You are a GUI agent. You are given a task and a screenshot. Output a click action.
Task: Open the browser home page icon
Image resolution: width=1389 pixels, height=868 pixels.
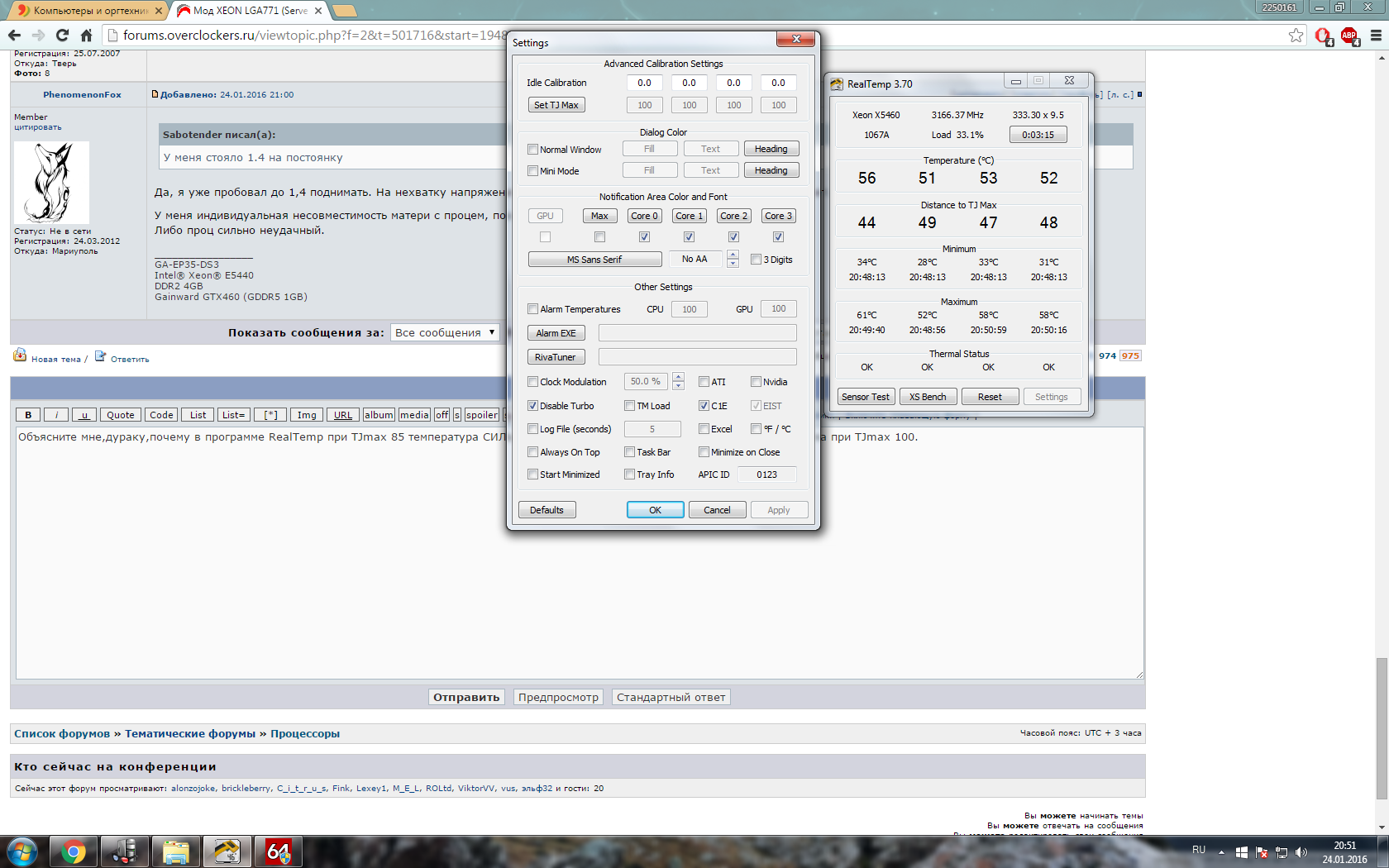coord(86,35)
